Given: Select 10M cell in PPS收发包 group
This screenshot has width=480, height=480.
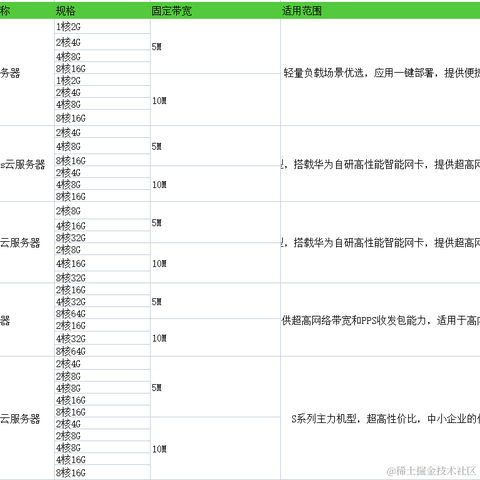Looking at the screenshot, I should (215, 338).
